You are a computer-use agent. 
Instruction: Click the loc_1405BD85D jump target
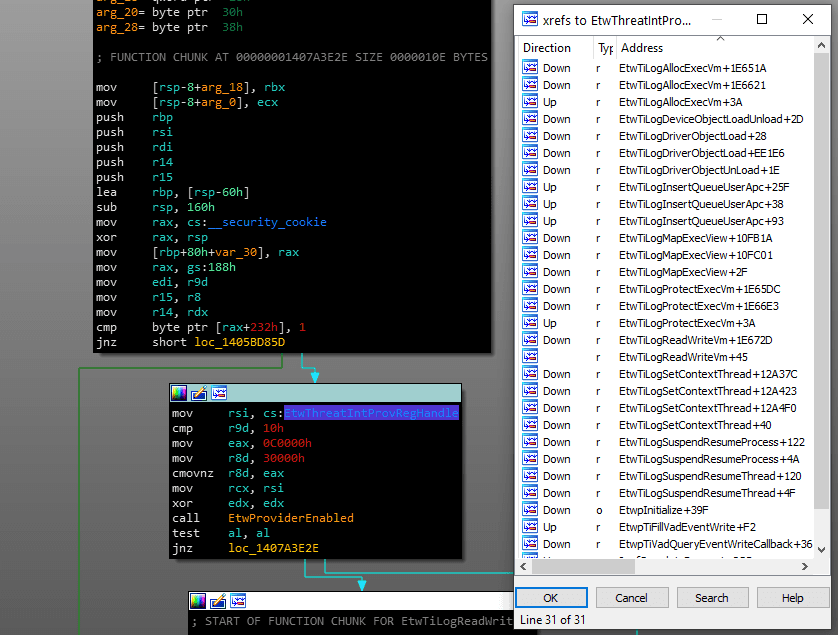(x=239, y=342)
